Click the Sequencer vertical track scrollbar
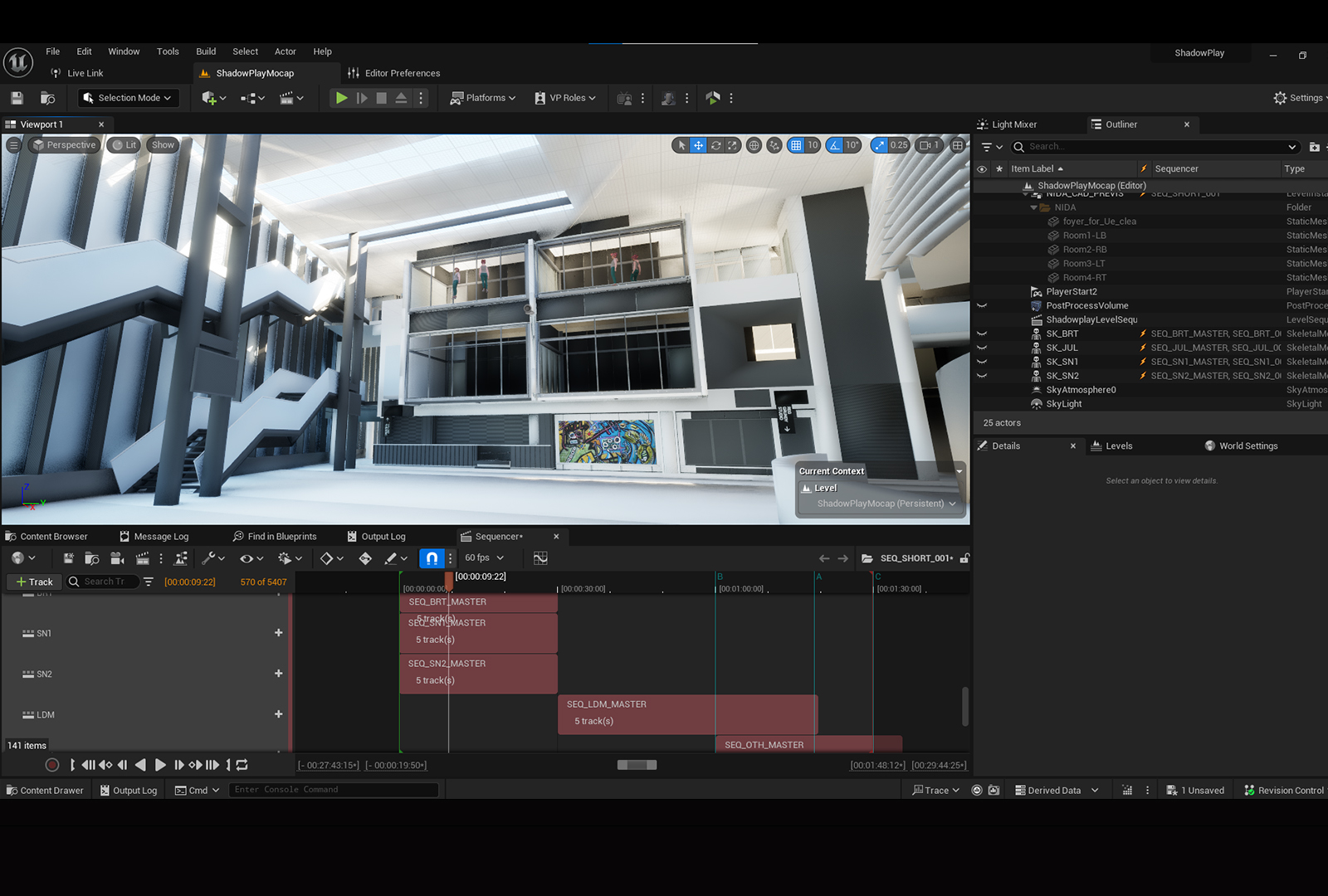Screen dimensions: 1328x896 [x=964, y=706]
